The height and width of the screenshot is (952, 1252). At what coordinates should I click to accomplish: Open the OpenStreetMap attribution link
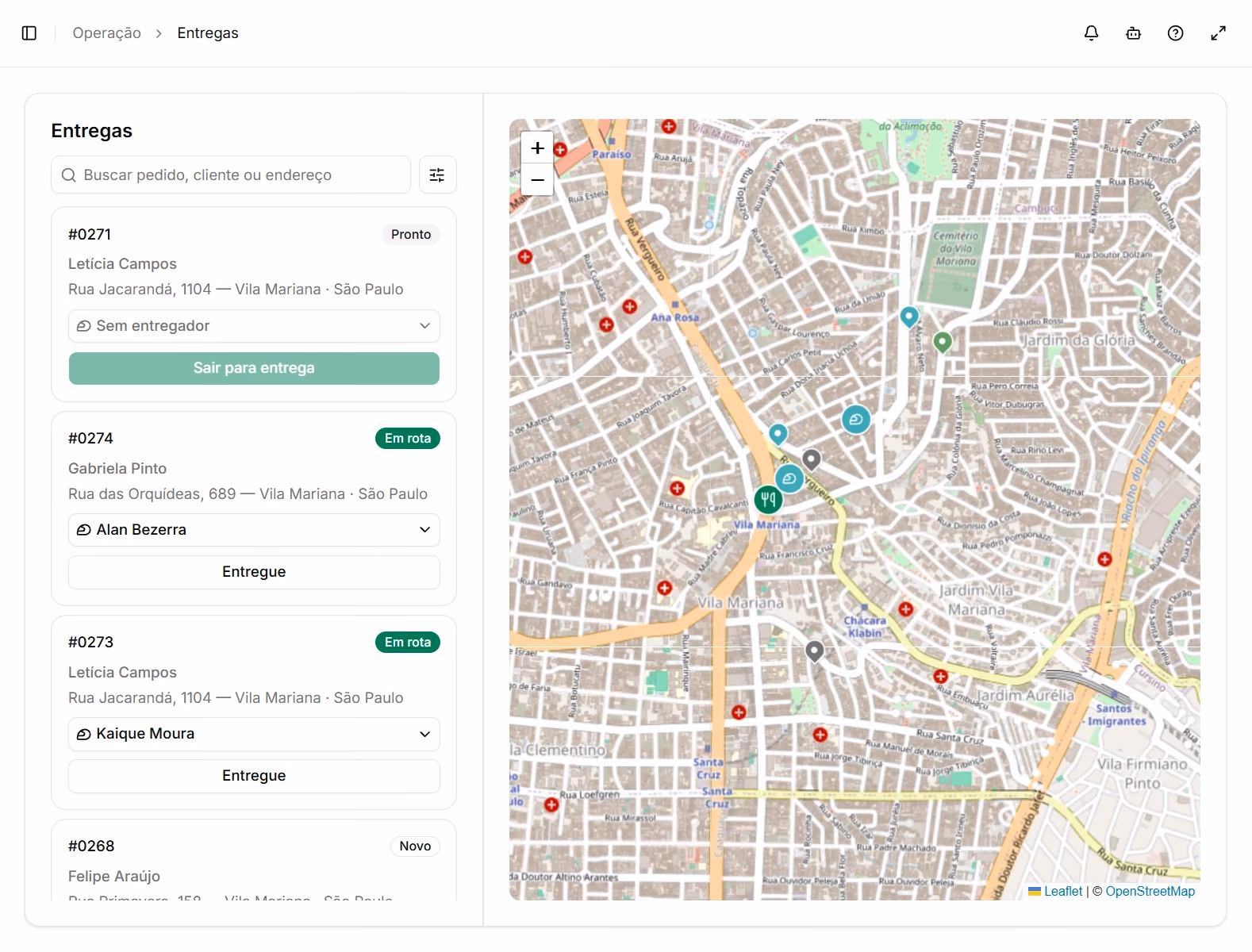coord(1150,891)
